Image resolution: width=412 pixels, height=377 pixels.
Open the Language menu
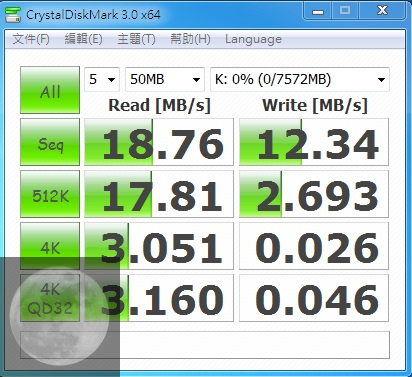(x=253, y=39)
